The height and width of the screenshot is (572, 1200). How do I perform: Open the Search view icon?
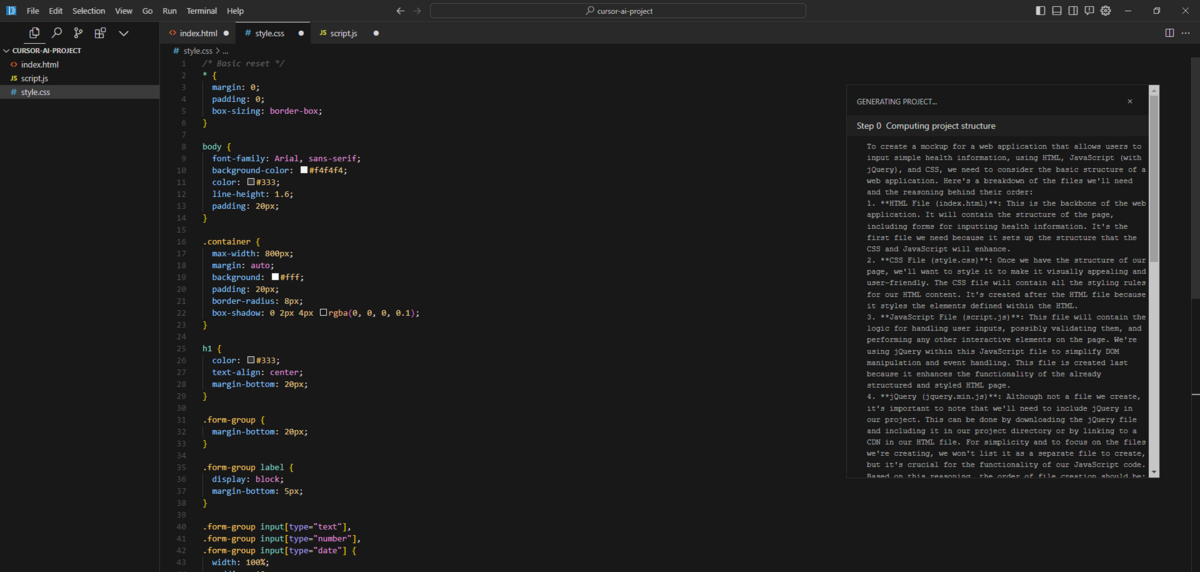pos(57,33)
